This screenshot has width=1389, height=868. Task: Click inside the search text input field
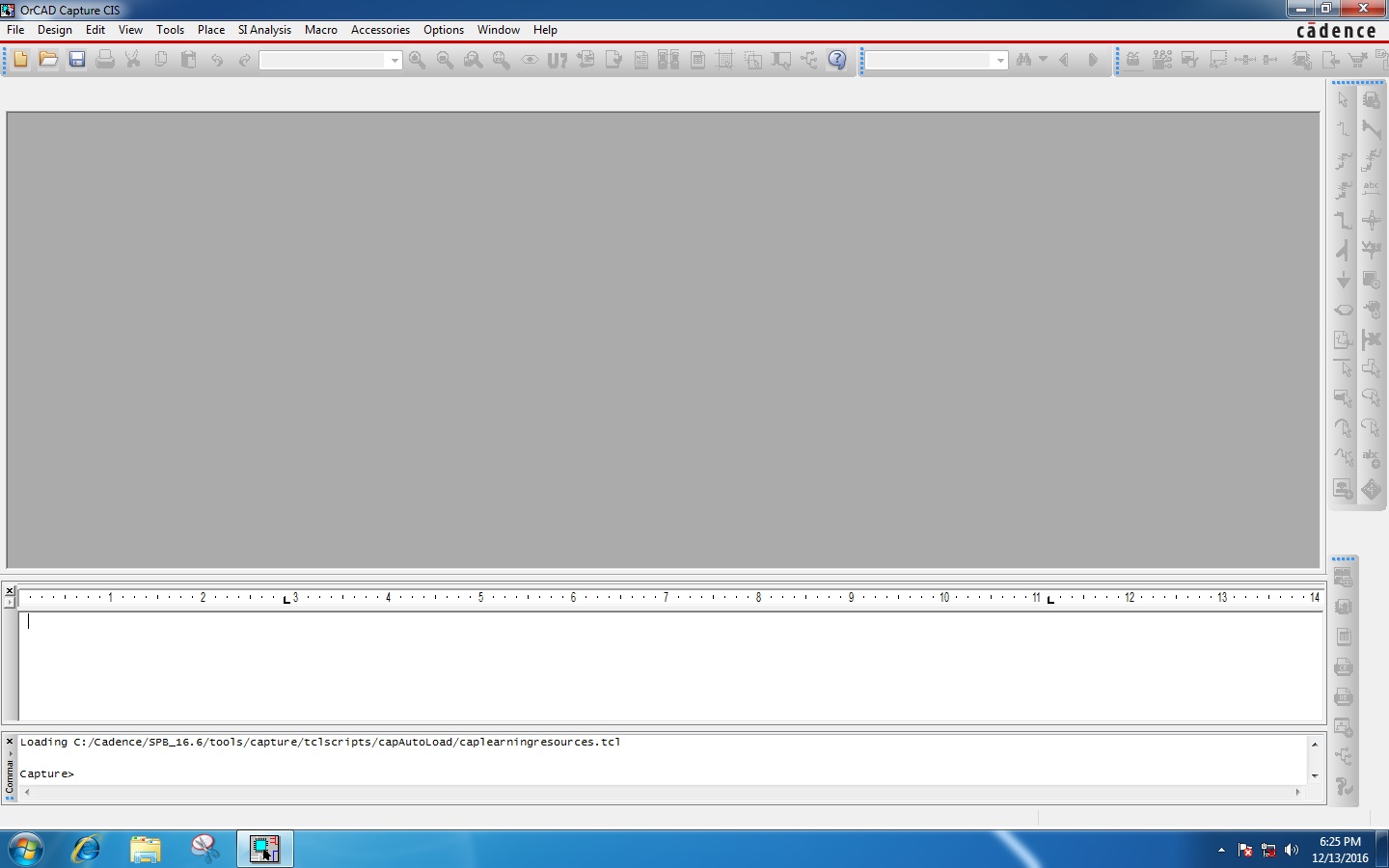tap(930, 61)
